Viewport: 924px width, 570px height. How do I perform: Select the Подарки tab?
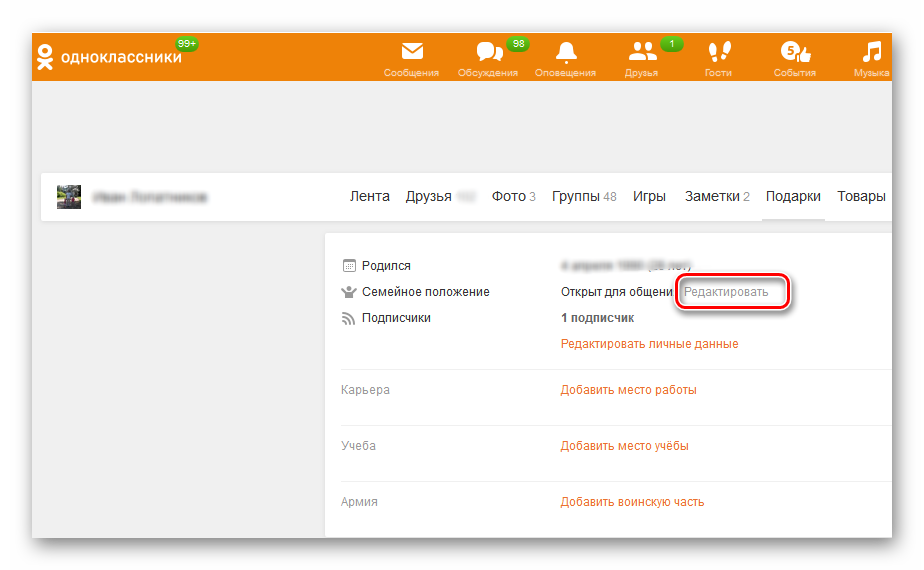tap(793, 197)
